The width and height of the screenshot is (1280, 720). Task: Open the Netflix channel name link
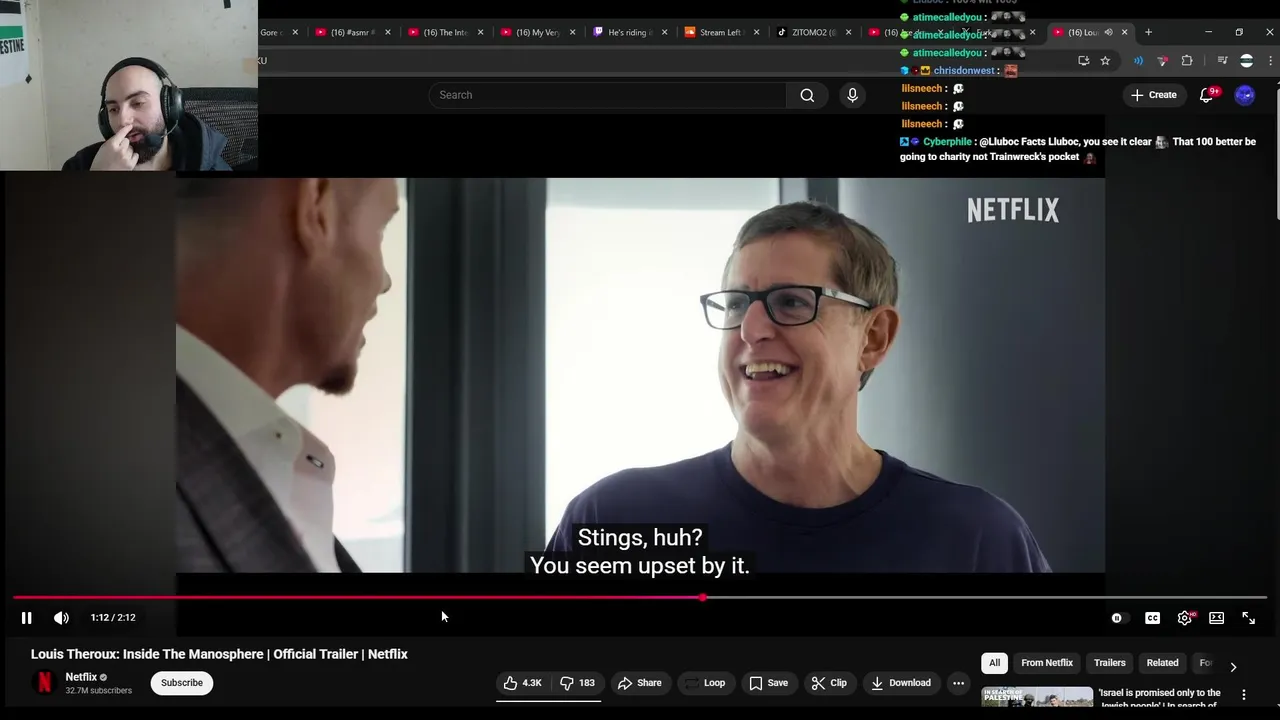click(x=81, y=677)
